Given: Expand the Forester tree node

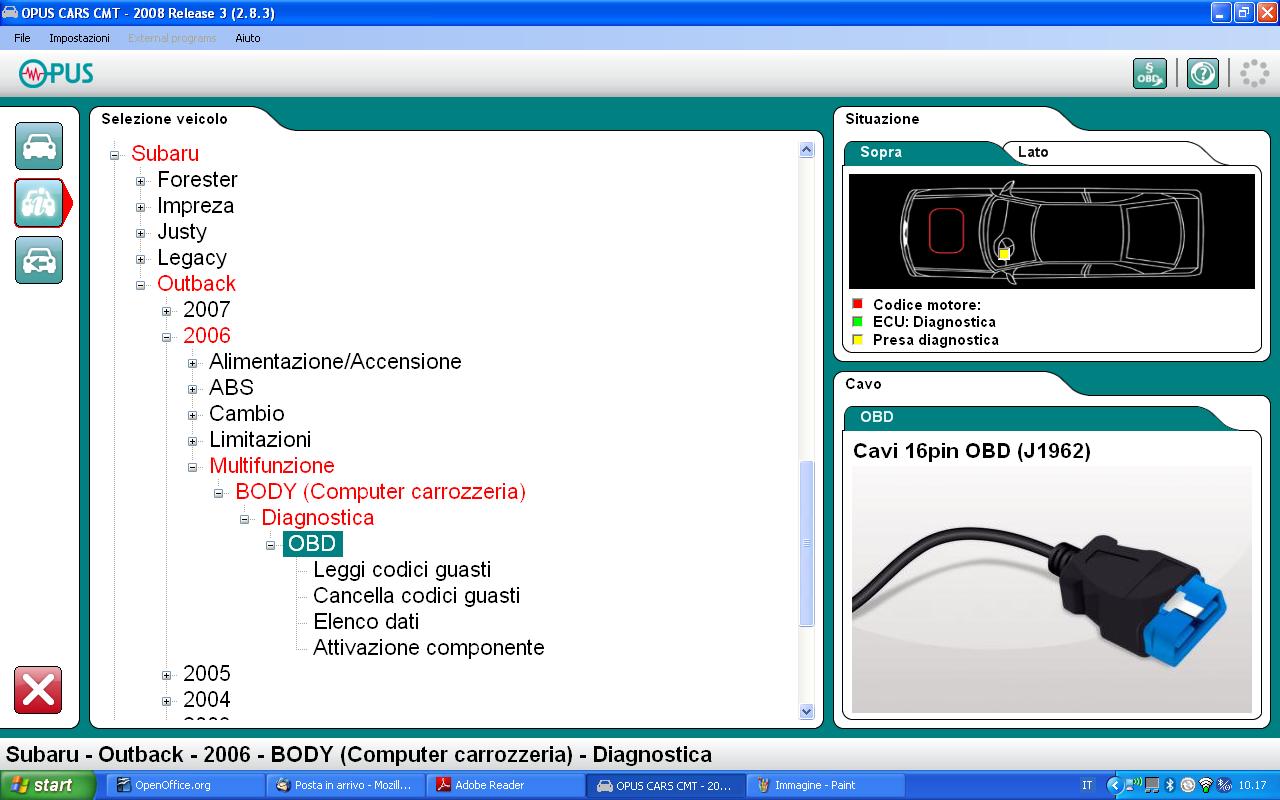Looking at the screenshot, I should click(x=141, y=181).
